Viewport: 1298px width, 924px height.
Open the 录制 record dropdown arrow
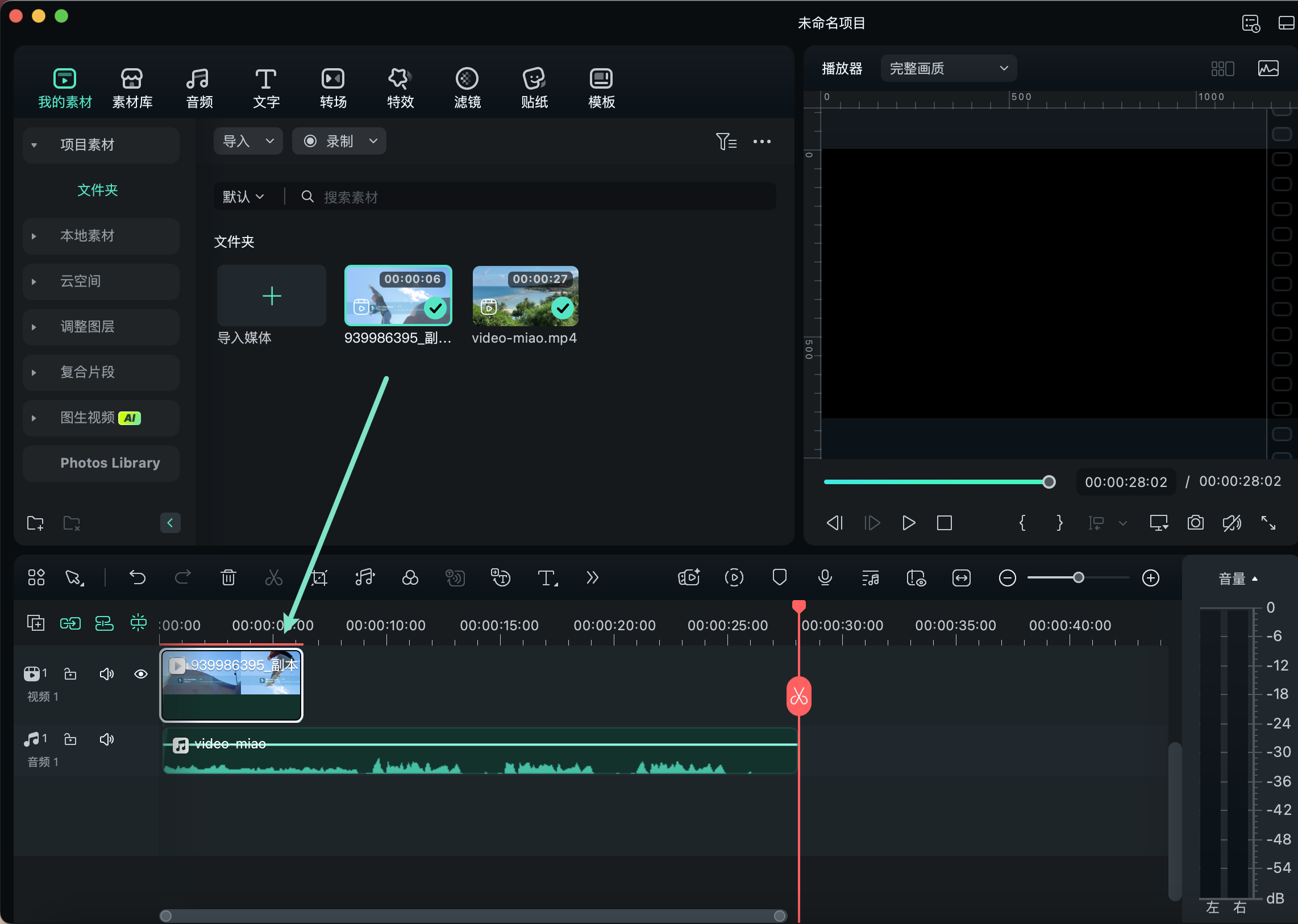pyautogui.click(x=373, y=140)
